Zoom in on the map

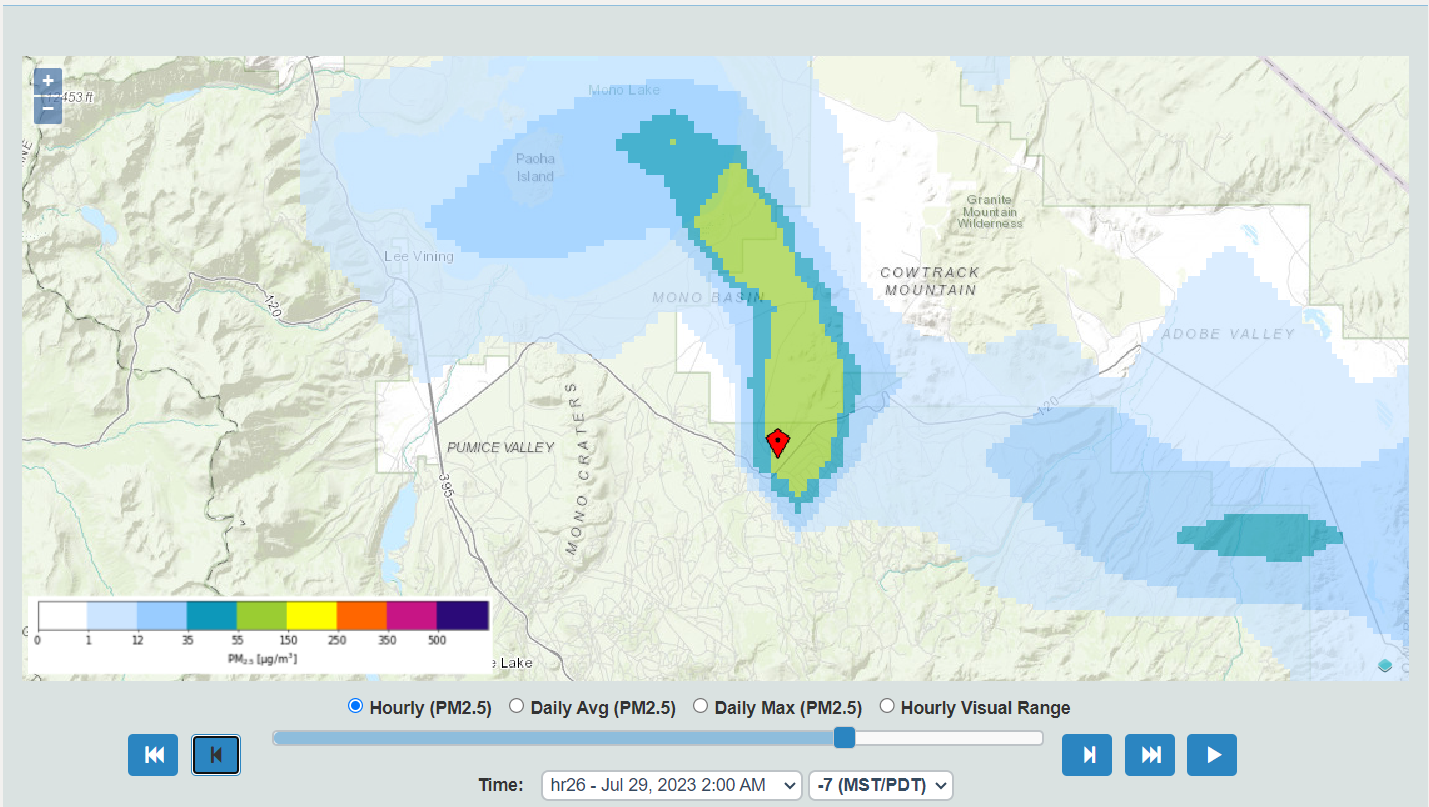(48, 82)
